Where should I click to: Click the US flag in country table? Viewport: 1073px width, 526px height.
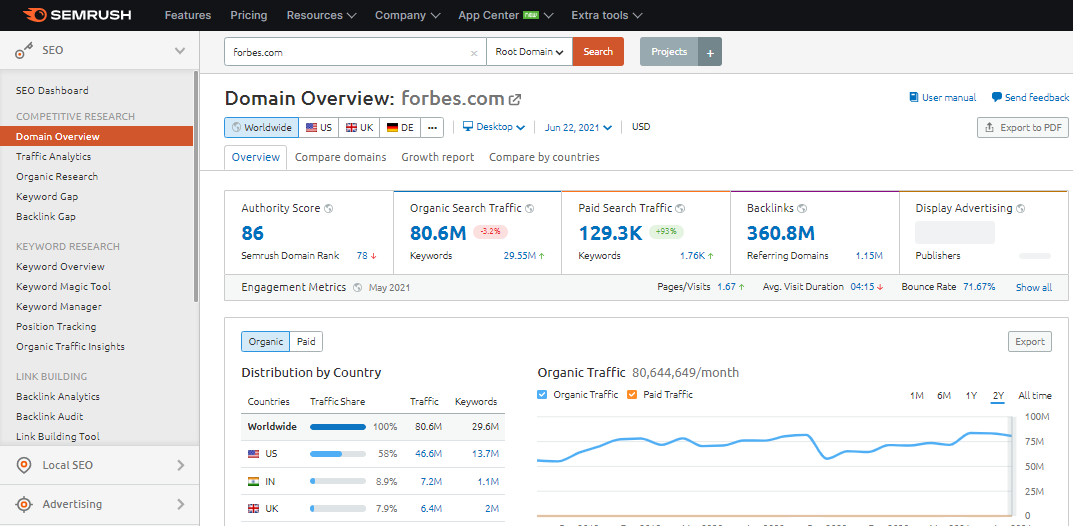(253, 453)
